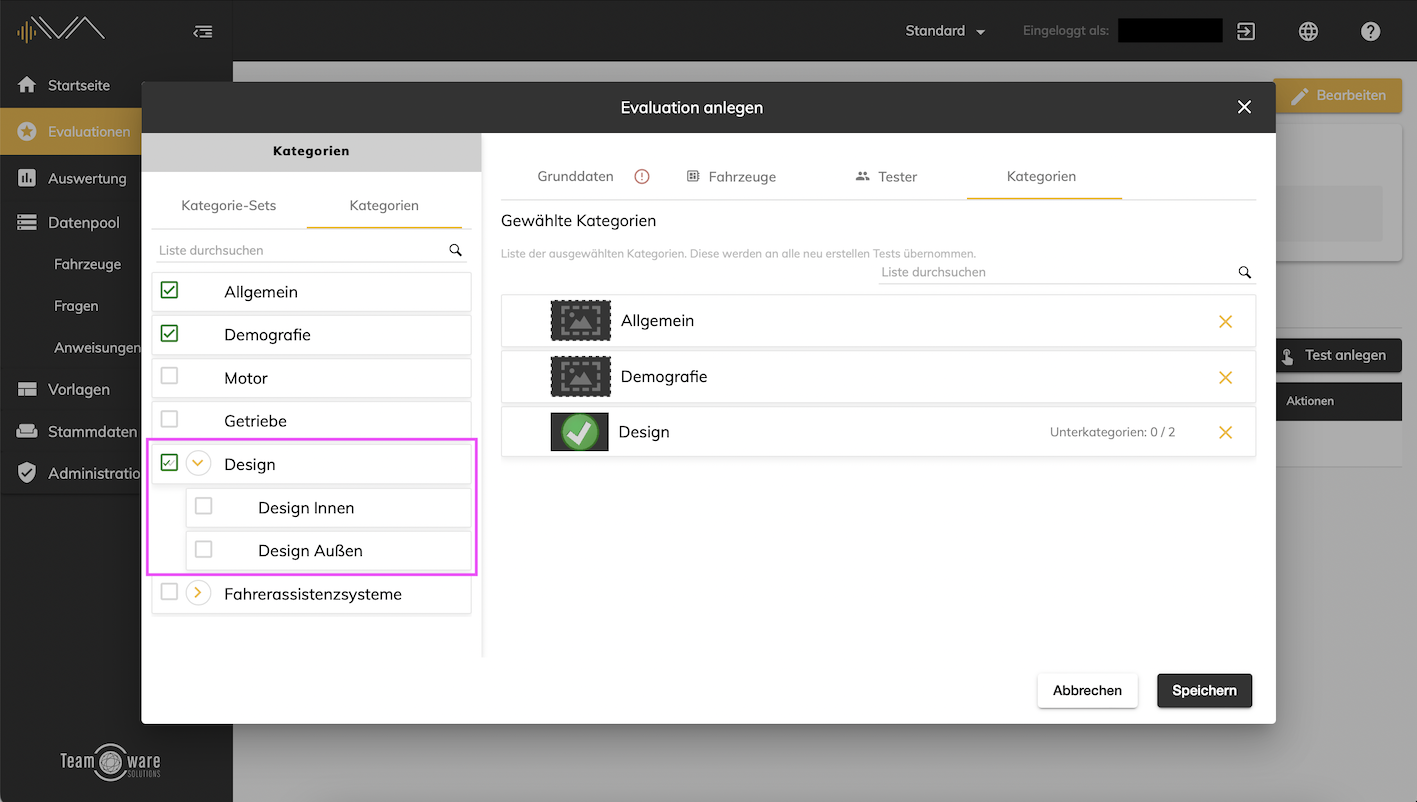Click the Unterkategorien: 0 / 2 text
Screen dimensions: 1417x802
[x=1112, y=432]
